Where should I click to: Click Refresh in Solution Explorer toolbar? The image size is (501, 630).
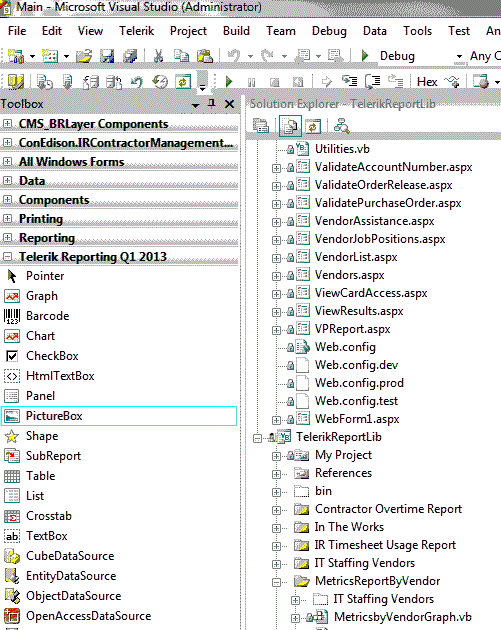click(x=313, y=127)
